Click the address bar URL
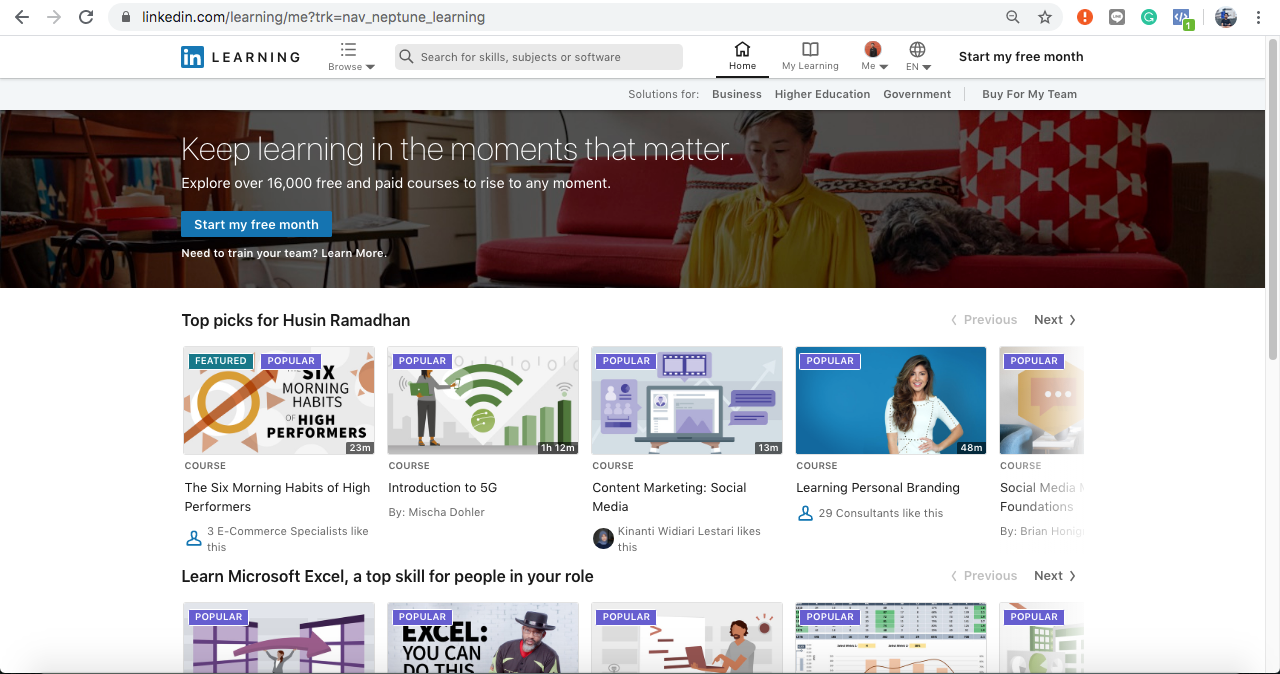 (x=313, y=17)
